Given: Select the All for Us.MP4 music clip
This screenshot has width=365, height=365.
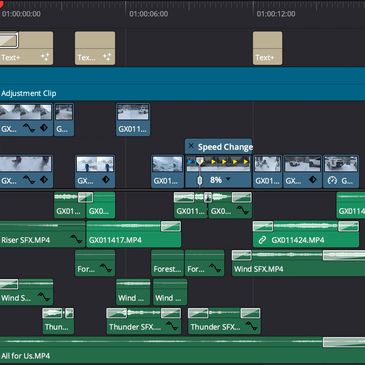Looking at the screenshot, I should 182,350.
